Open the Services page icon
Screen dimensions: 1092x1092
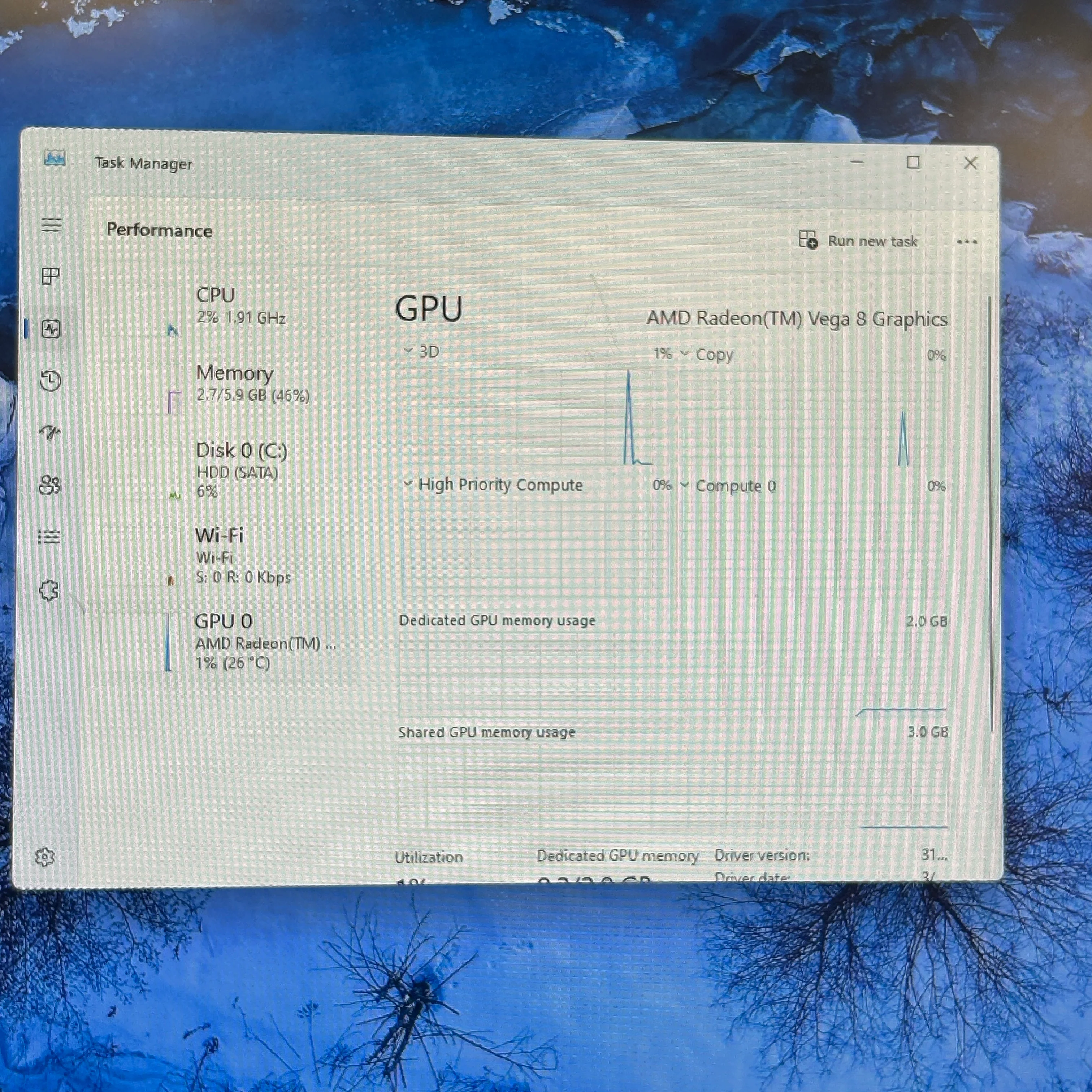(49, 590)
